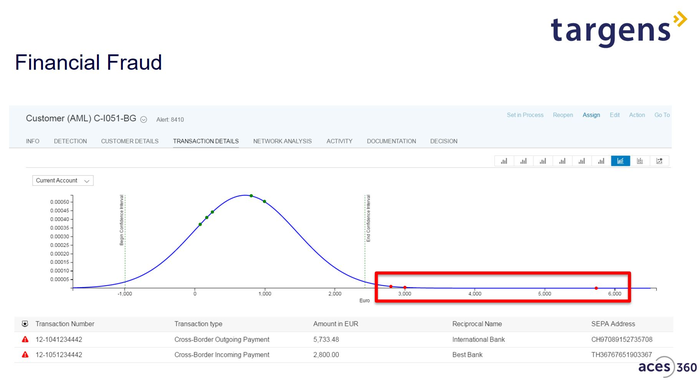Image resolution: width=700 pixels, height=380 pixels.
Task: Click the amount 2,800.00
Action: (x=326, y=355)
